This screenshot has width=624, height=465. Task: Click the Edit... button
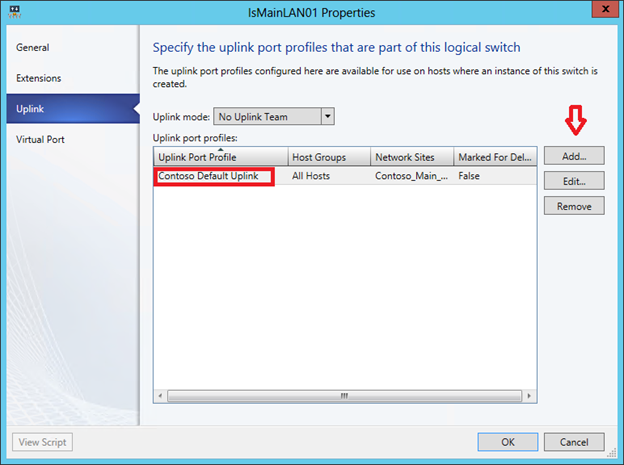[x=574, y=181]
